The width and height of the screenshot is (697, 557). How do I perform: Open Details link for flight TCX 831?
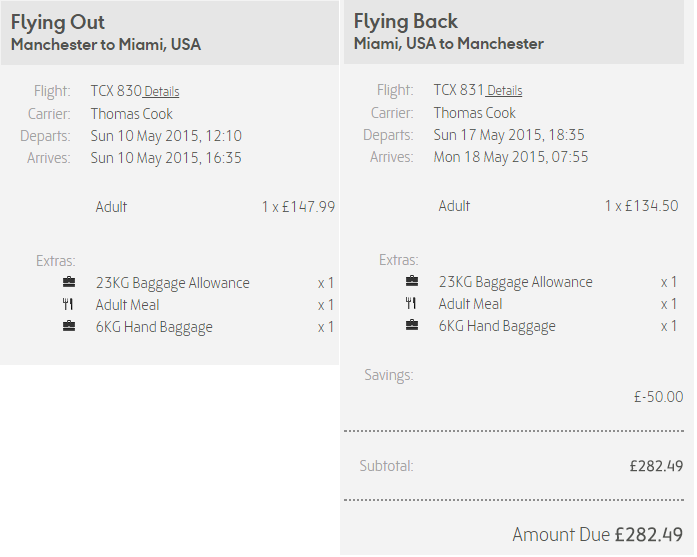point(505,91)
